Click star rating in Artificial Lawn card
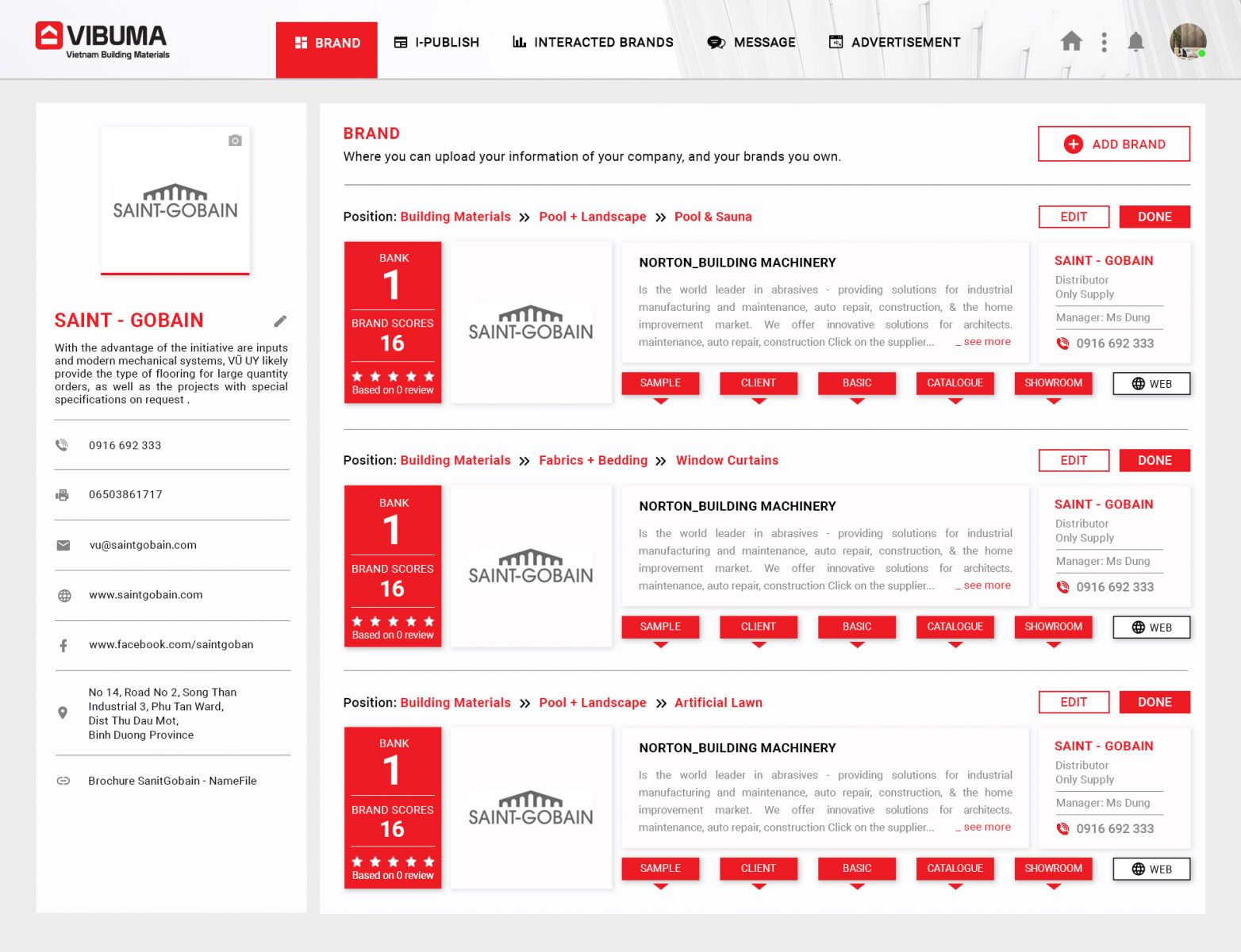 tap(393, 862)
